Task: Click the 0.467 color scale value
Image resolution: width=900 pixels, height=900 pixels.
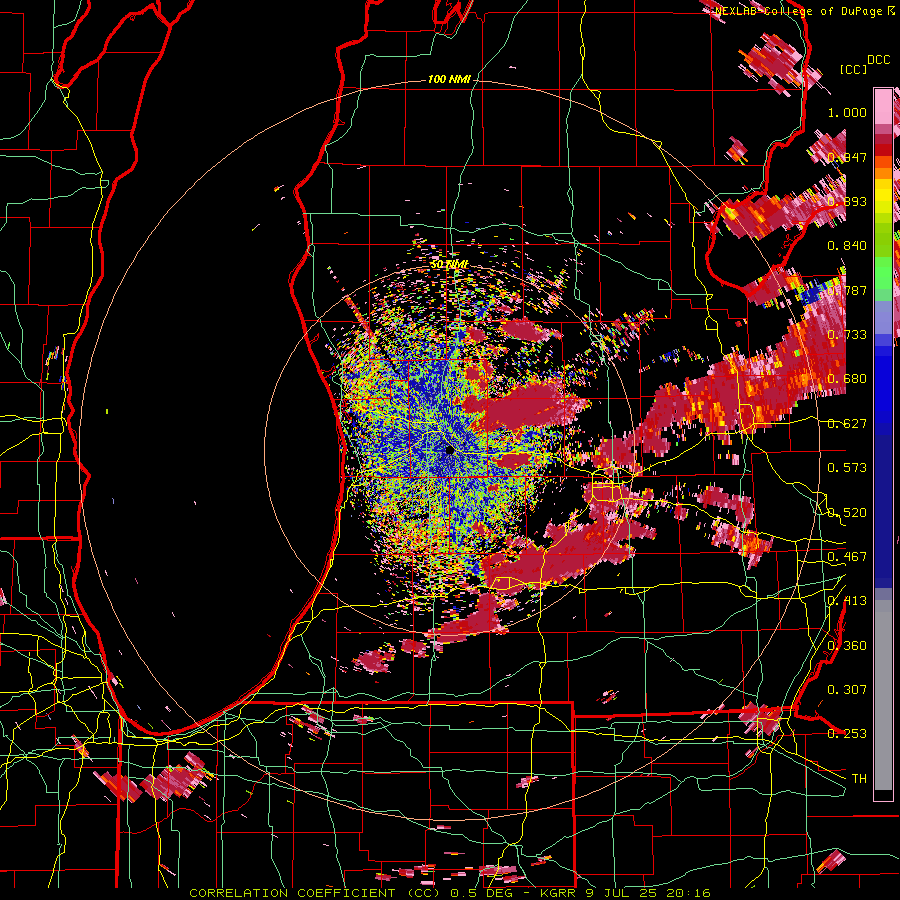Action: (847, 557)
